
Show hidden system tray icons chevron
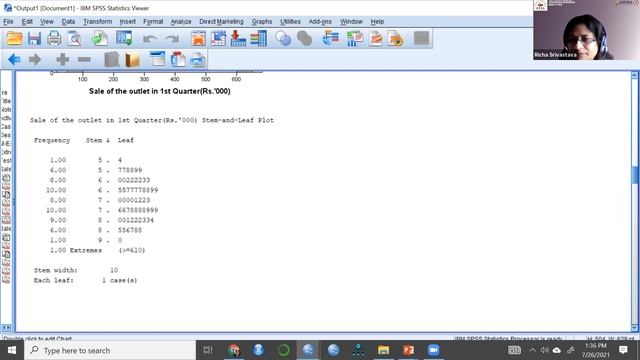point(532,350)
